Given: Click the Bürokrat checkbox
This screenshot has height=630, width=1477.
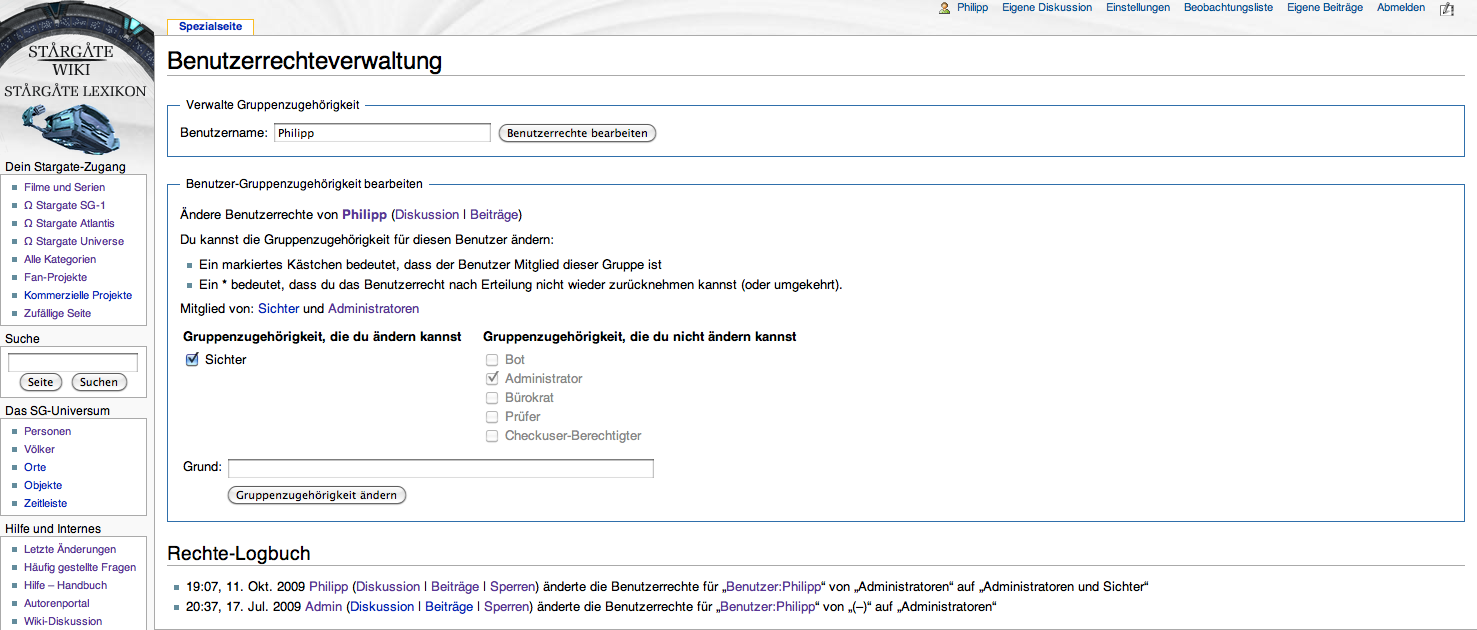Looking at the screenshot, I should click(x=492, y=398).
